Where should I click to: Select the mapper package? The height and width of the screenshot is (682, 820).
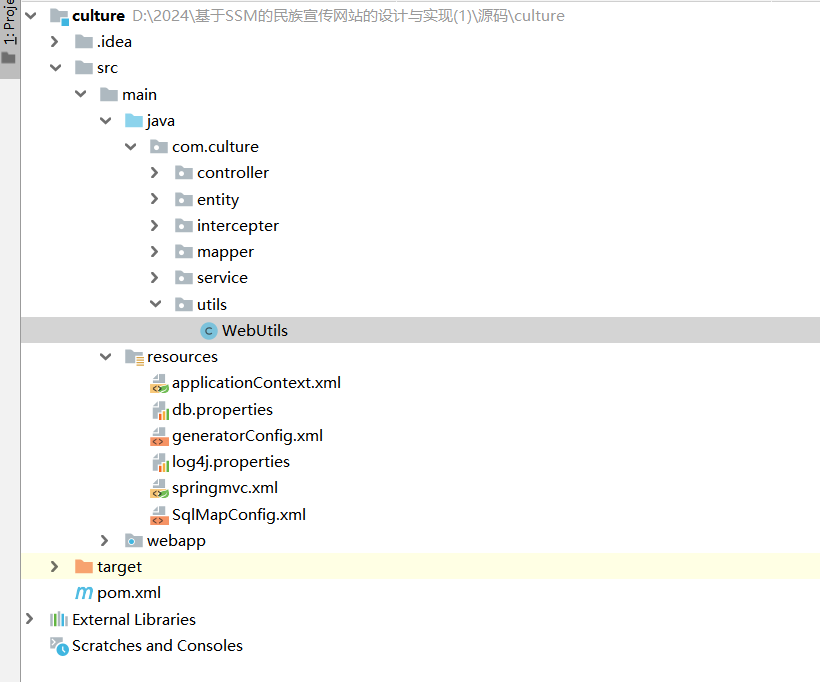(225, 252)
